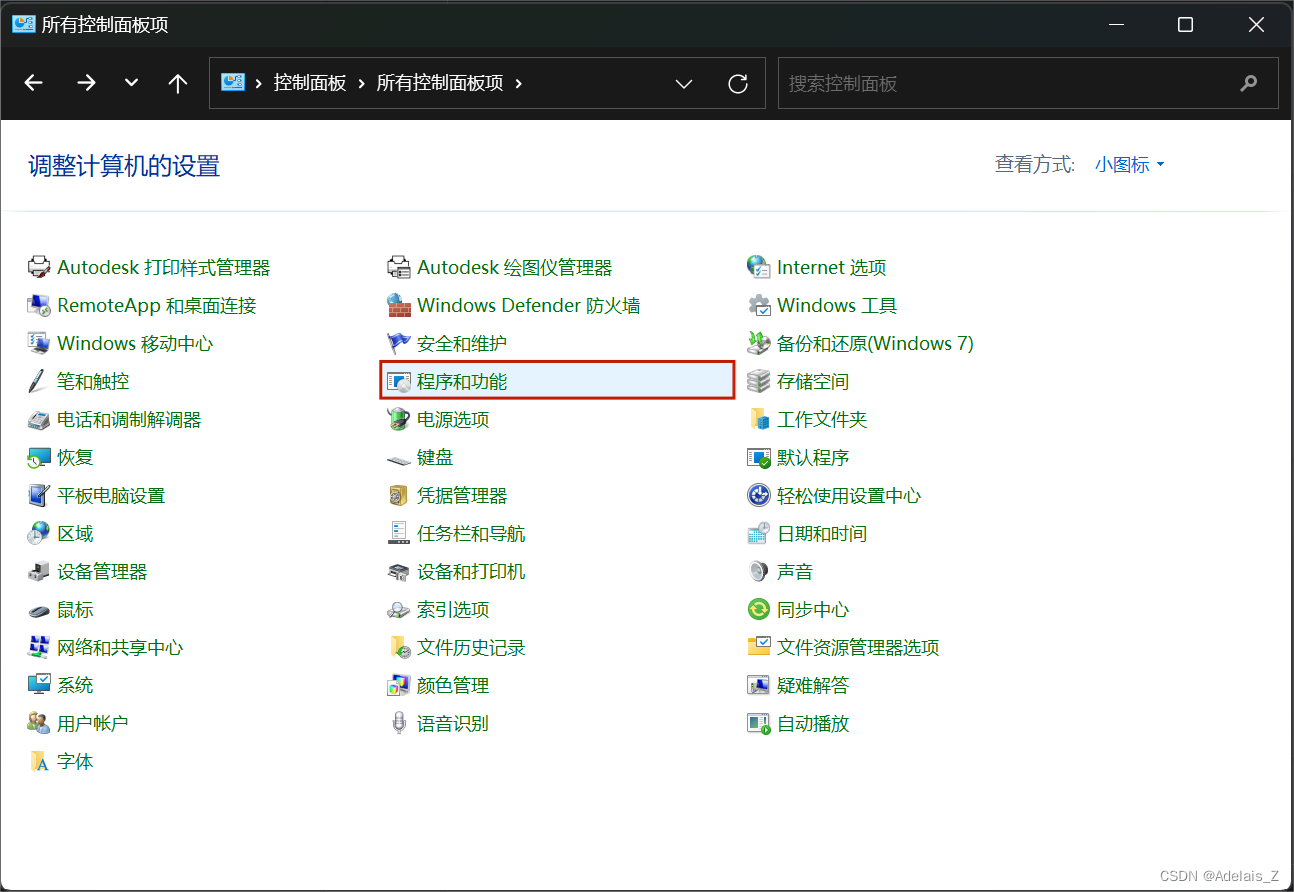
Task: Click the 笔和触控 pen icon
Action: point(39,381)
